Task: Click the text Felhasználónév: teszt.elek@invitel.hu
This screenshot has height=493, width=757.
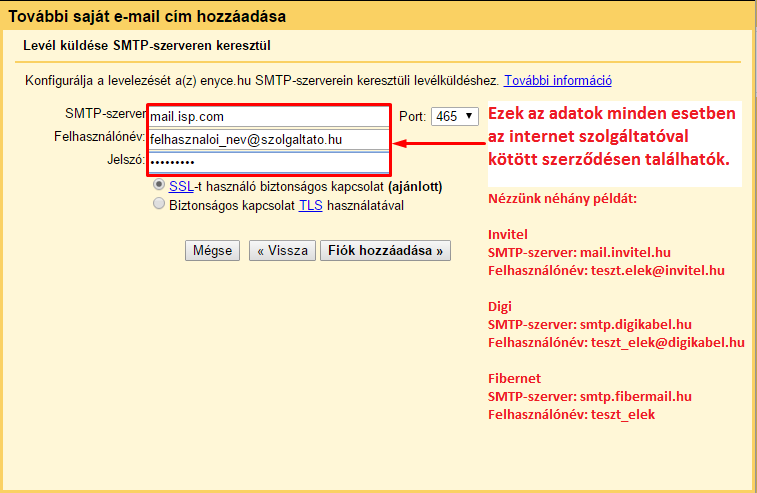Action: (x=606, y=270)
